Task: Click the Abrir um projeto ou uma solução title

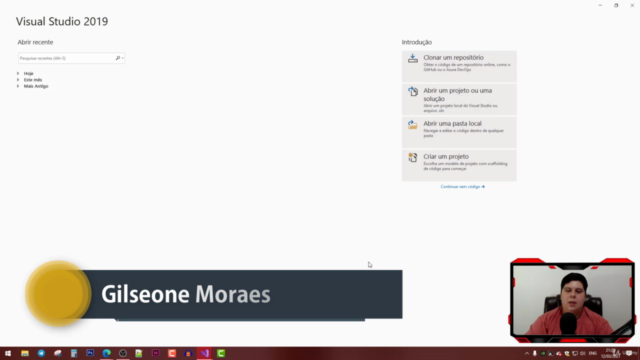Action: point(458,95)
